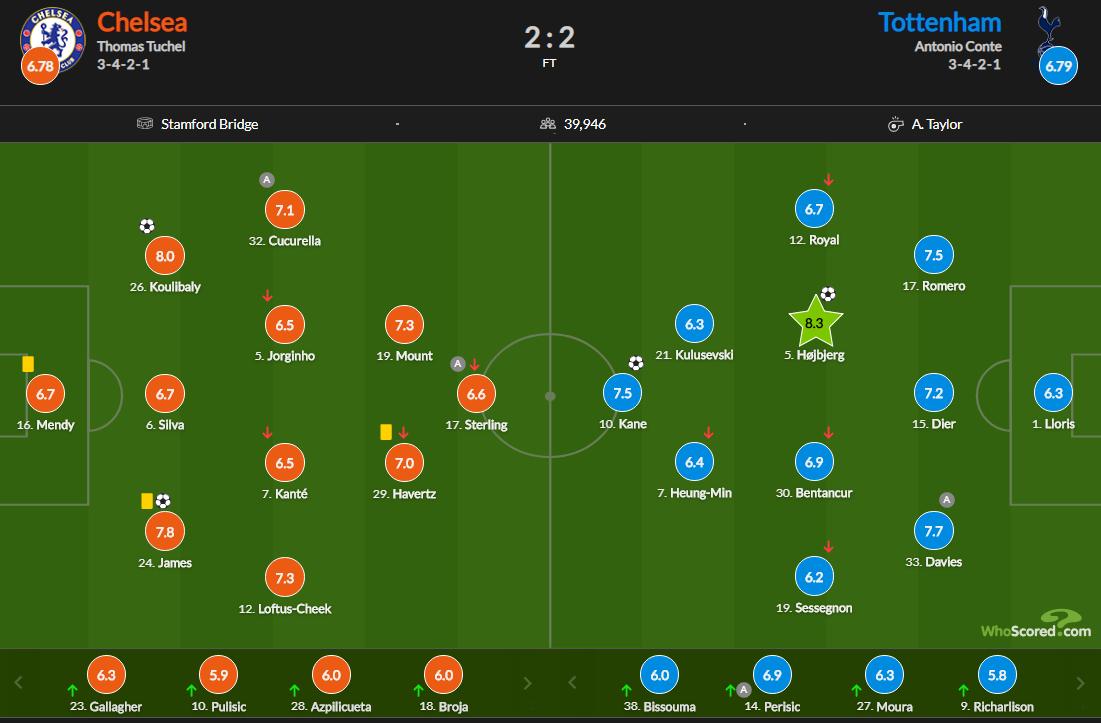Click the assist badge above Davies

coord(946,500)
